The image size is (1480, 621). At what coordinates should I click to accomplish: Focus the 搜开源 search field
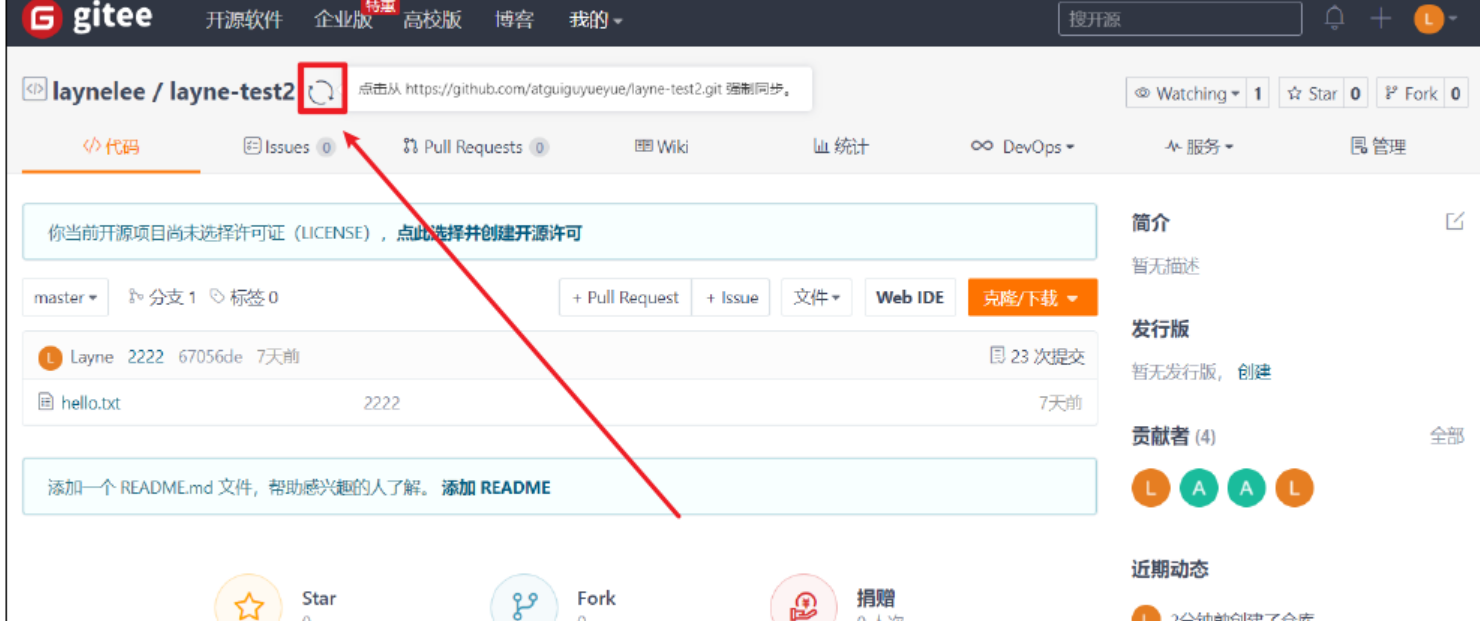pos(1180,19)
